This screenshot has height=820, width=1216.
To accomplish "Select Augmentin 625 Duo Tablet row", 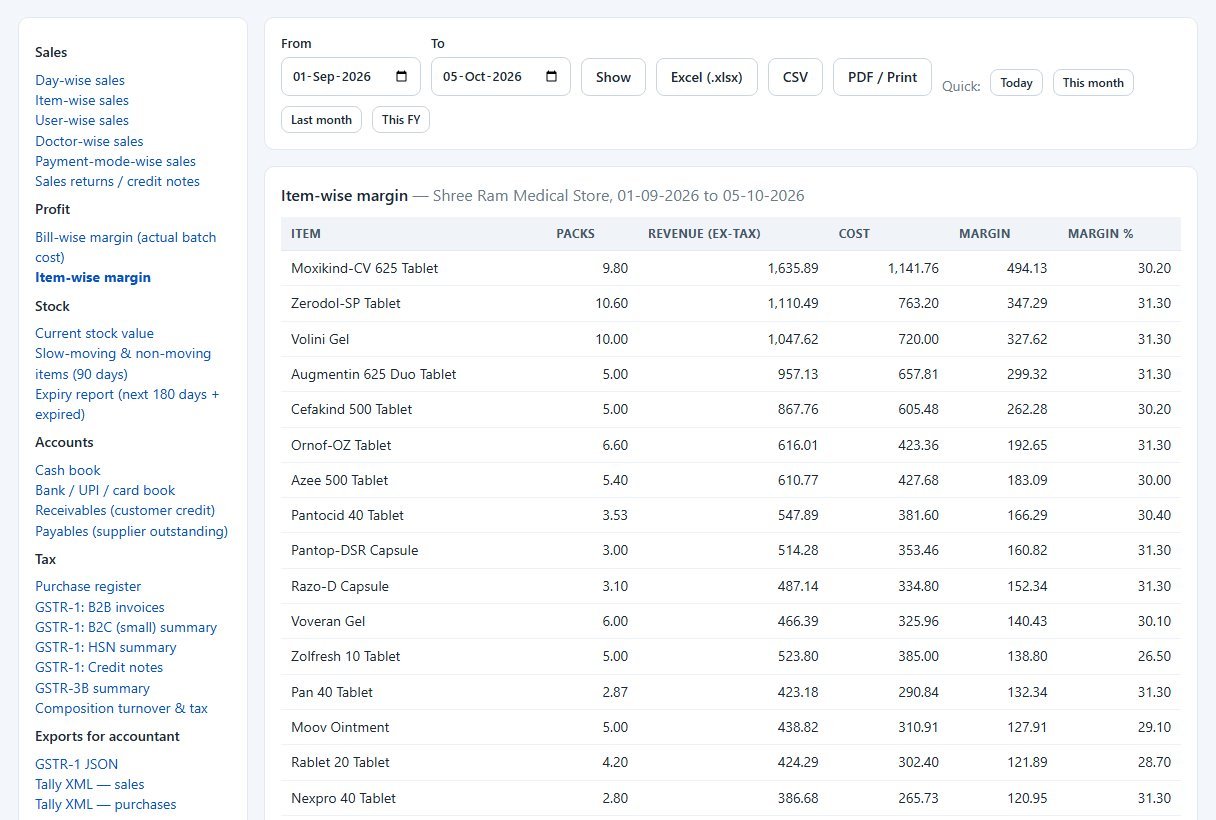I will click(x=731, y=374).
